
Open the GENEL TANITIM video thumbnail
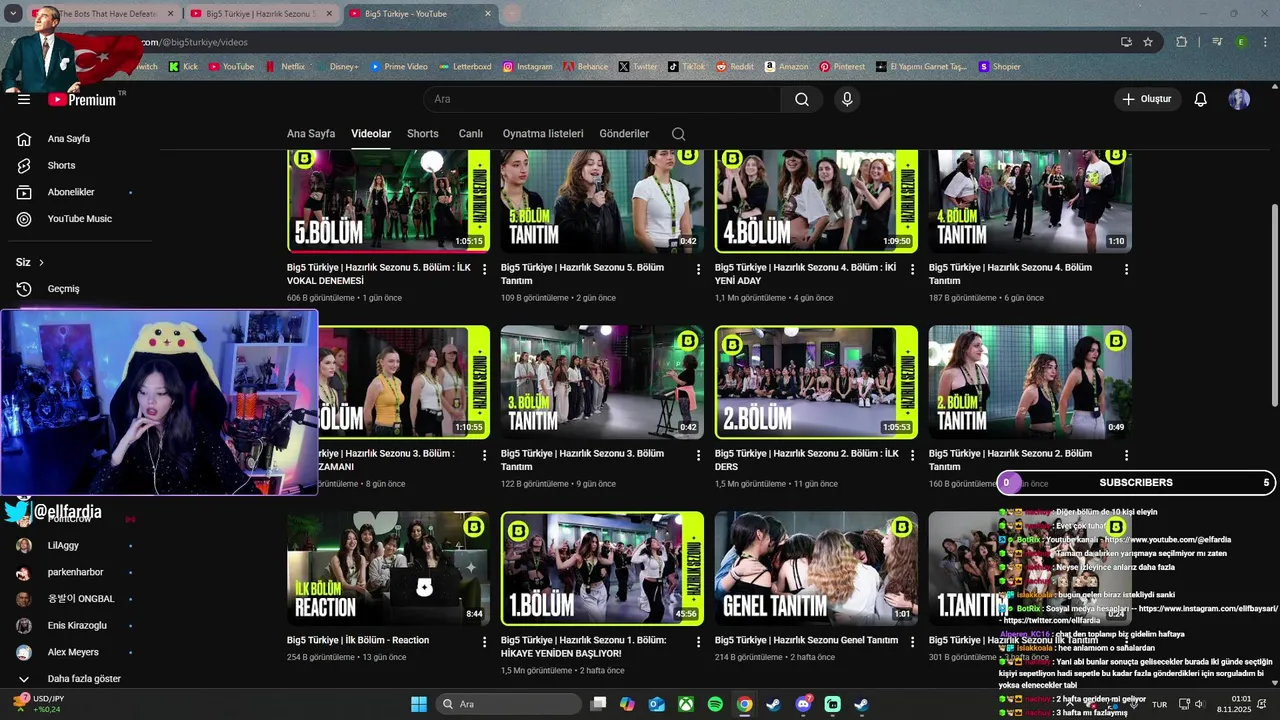tap(816, 568)
